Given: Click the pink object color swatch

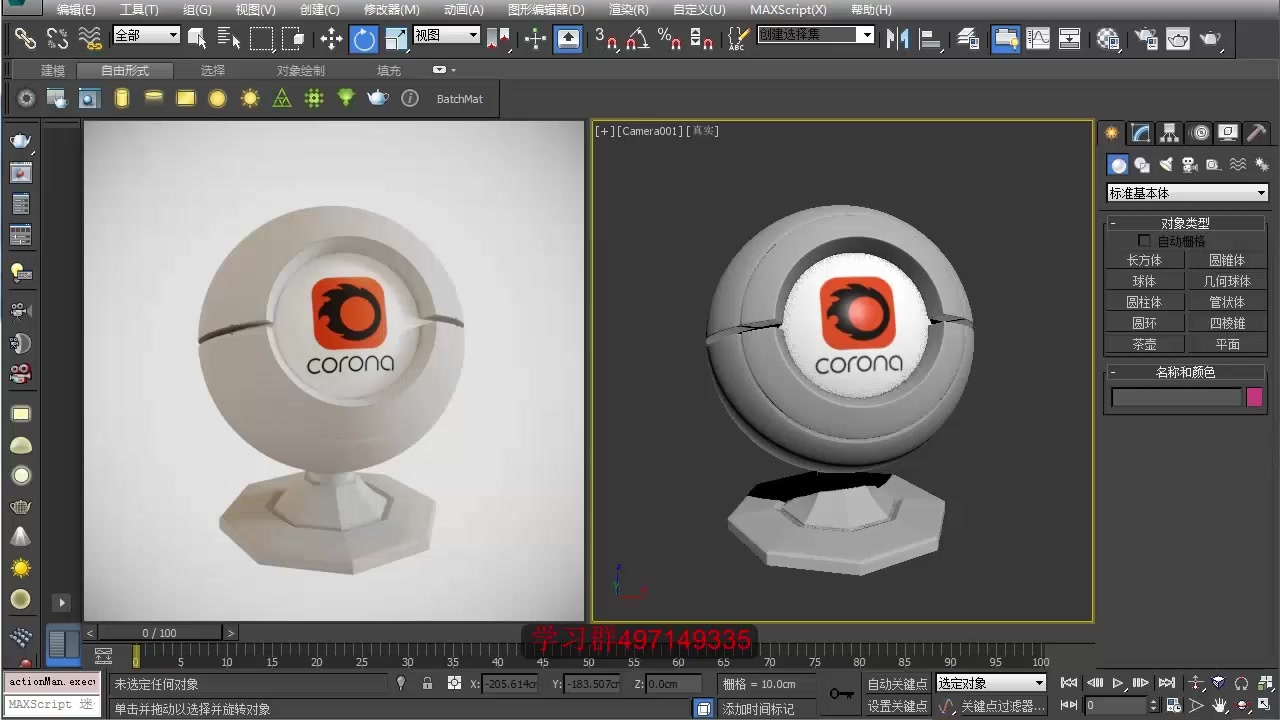Looking at the screenshot, I should point(1254,397).
